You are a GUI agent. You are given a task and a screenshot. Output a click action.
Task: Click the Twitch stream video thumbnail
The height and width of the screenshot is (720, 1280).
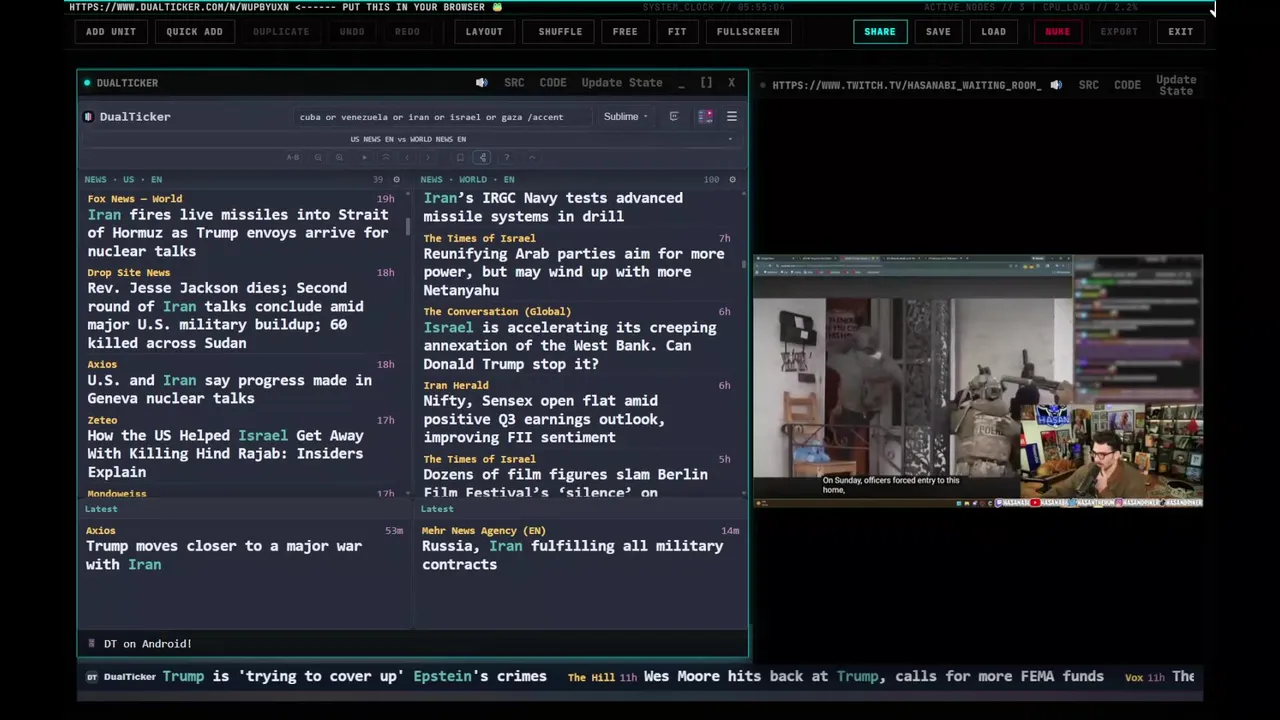[978, 382]
